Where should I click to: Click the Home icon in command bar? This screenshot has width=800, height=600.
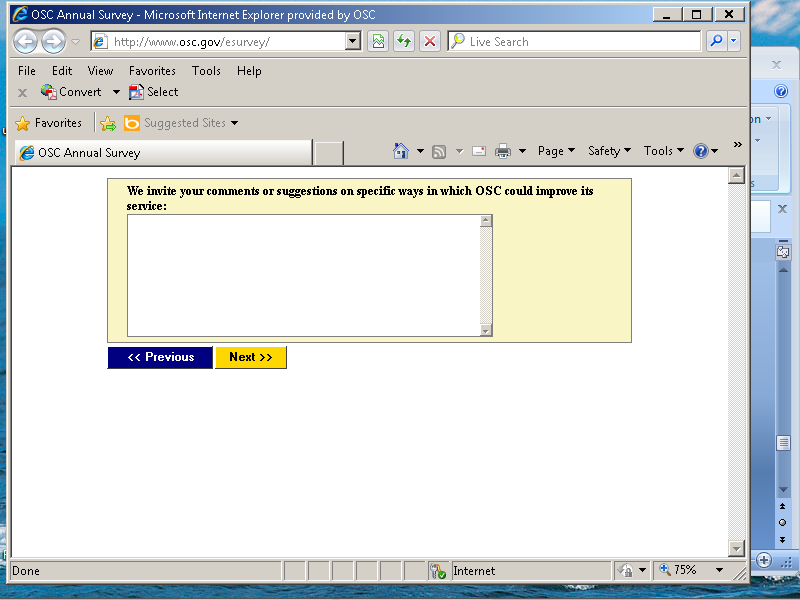point(401,151)
